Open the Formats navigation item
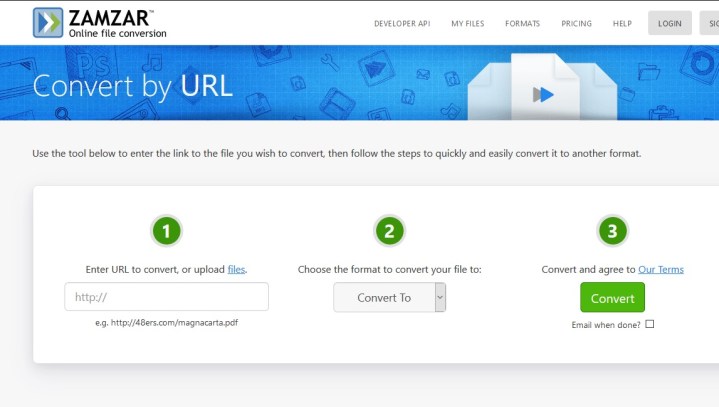719x407 pixels. [522, 23]
